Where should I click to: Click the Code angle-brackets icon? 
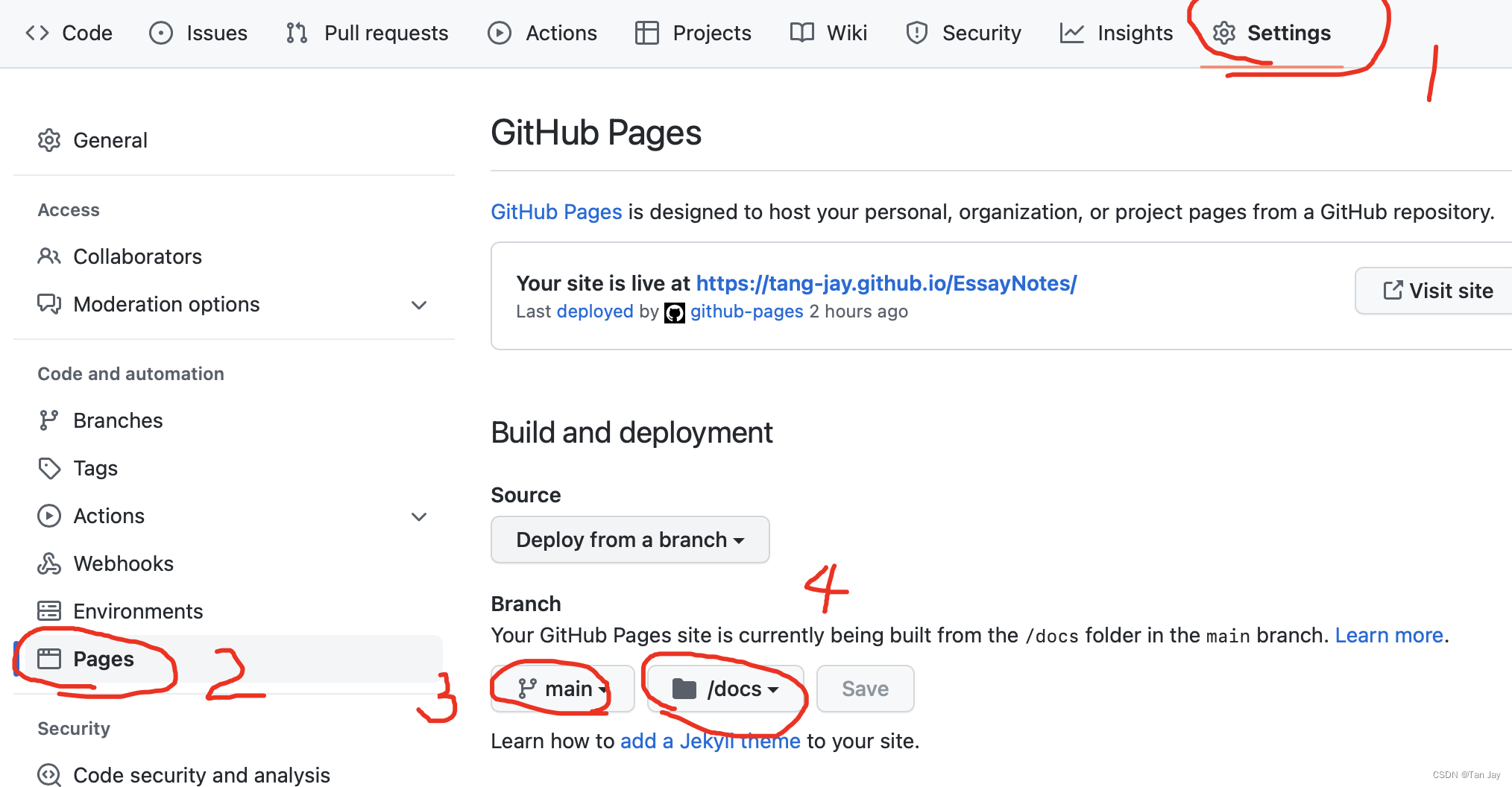[x=37, y=33]
